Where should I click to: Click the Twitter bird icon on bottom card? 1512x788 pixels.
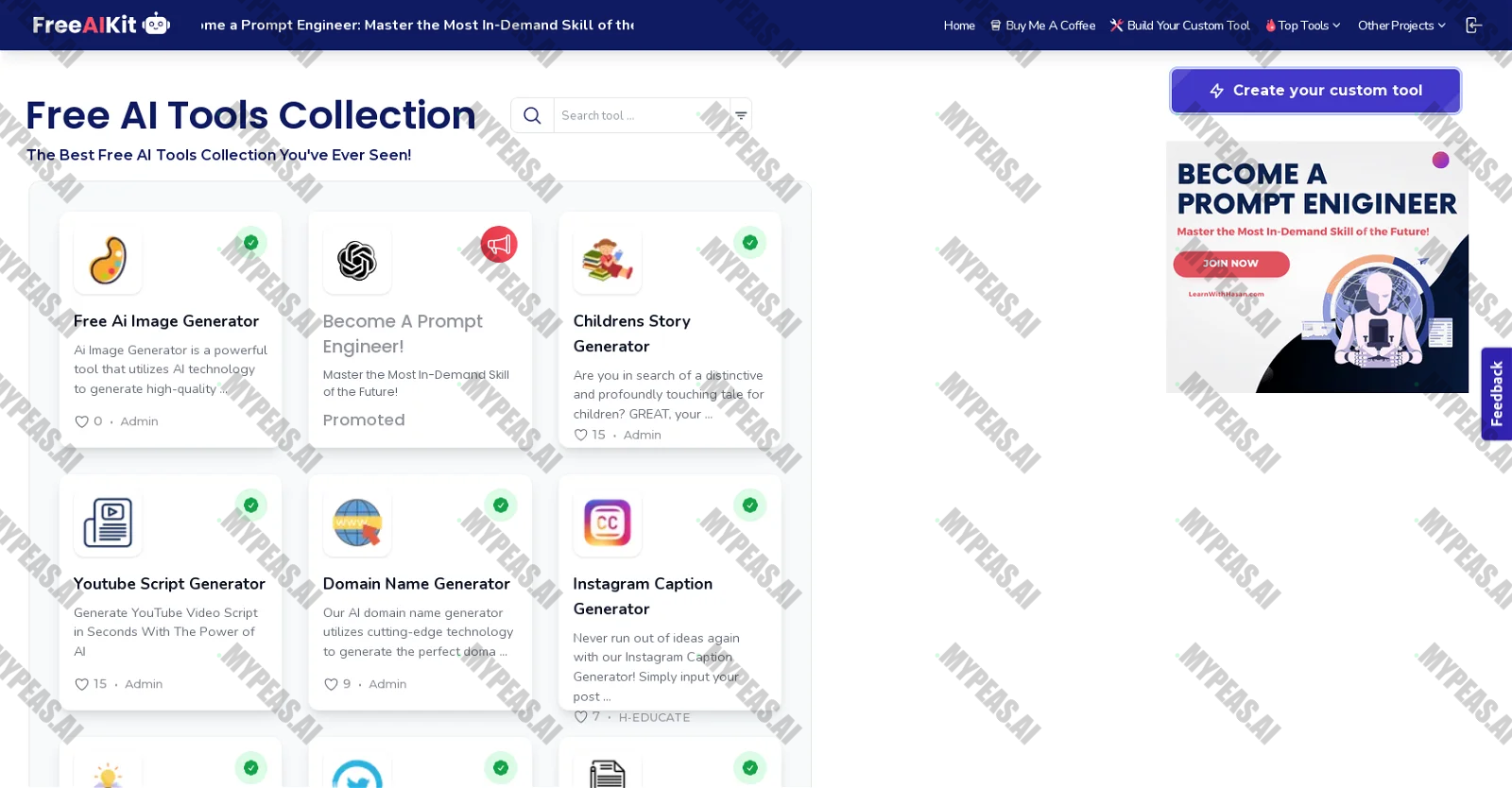[x=357, y=773]
